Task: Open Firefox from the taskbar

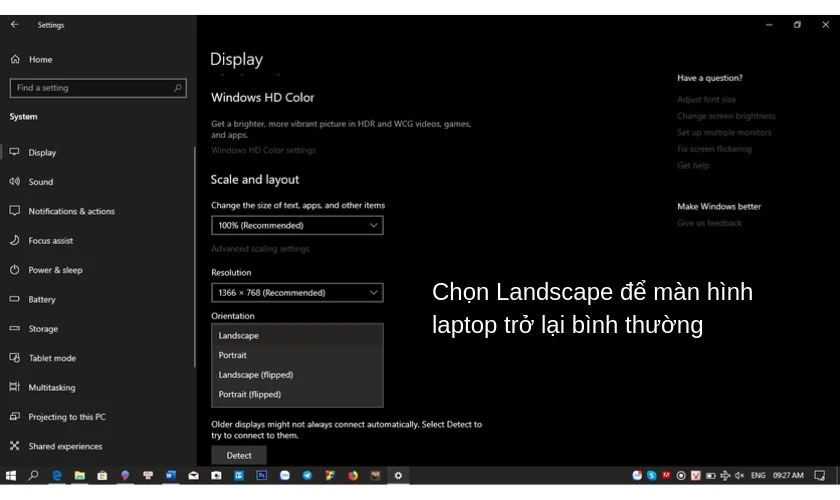Action: [x=352, y=475]
